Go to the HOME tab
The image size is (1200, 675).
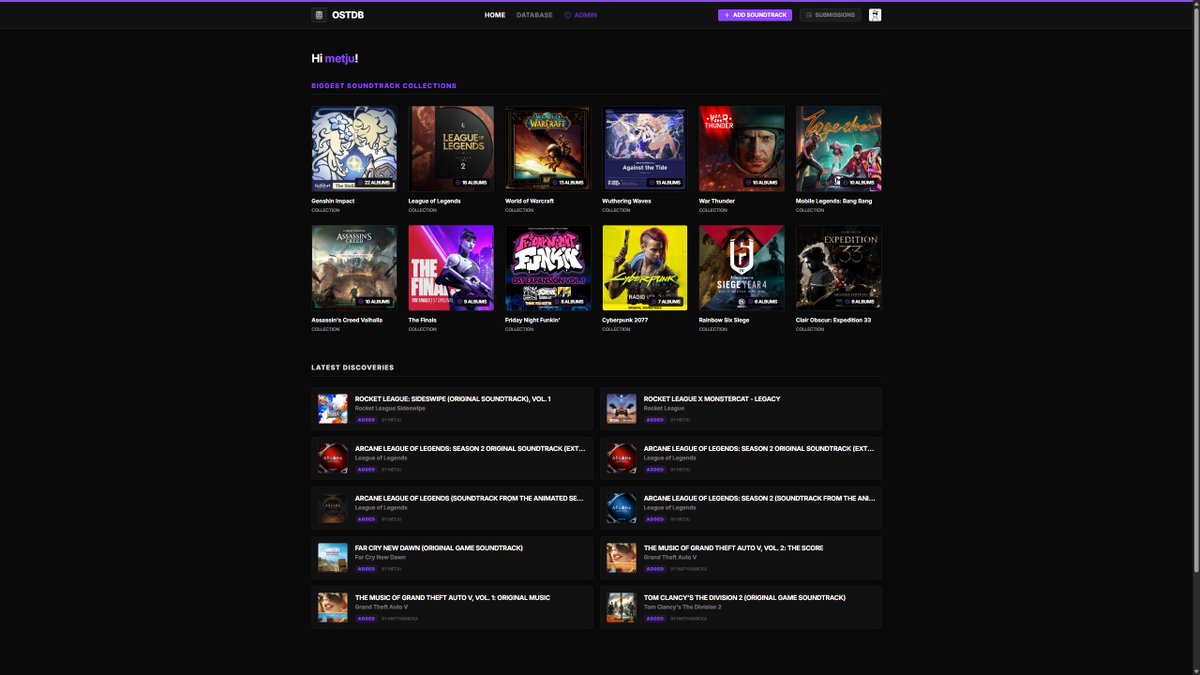pos(495,15)
